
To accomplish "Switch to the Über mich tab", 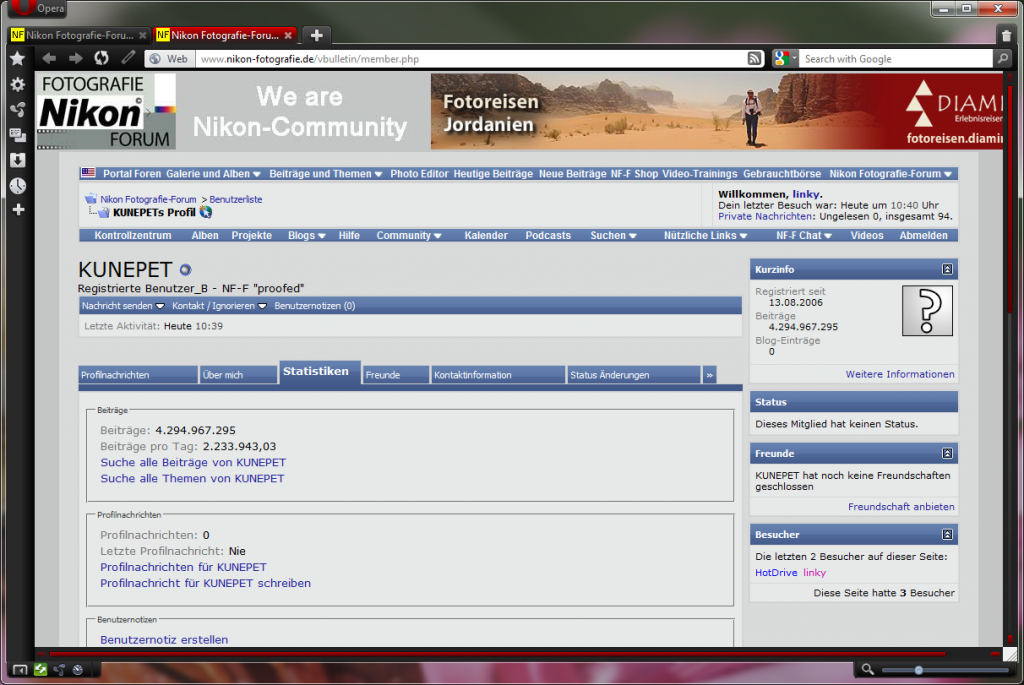I will point(238,375).
